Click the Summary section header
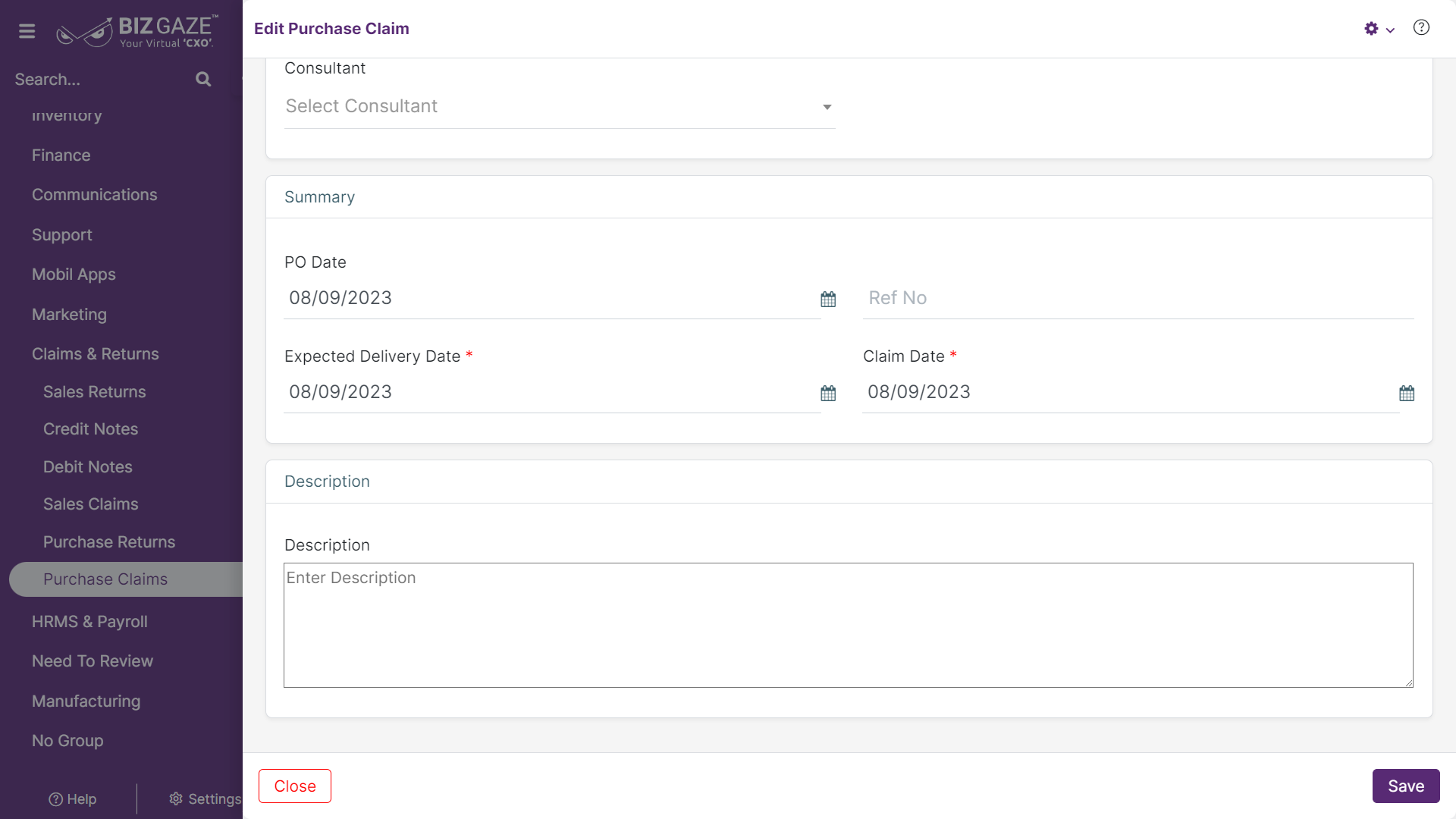The width and height of the screenshot is (1456, 819). (x=319, y=197)
